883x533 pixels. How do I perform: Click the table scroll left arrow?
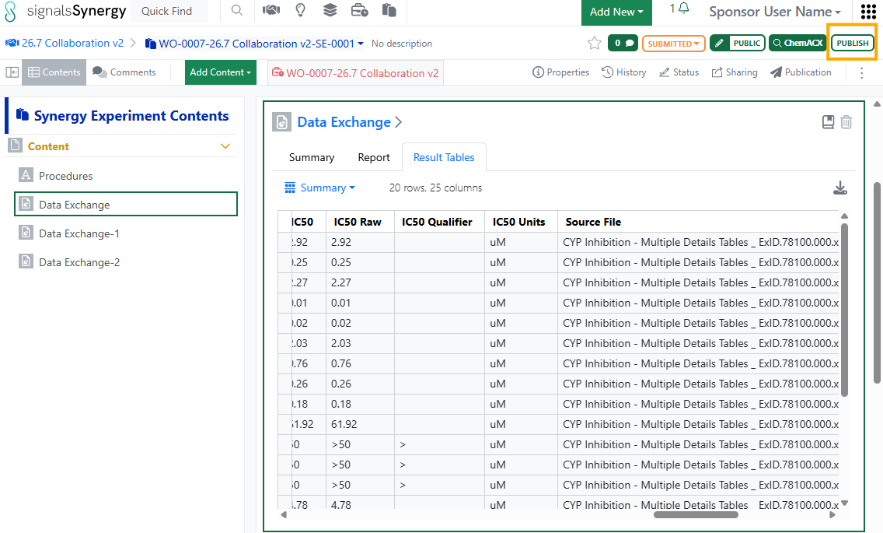284,514
